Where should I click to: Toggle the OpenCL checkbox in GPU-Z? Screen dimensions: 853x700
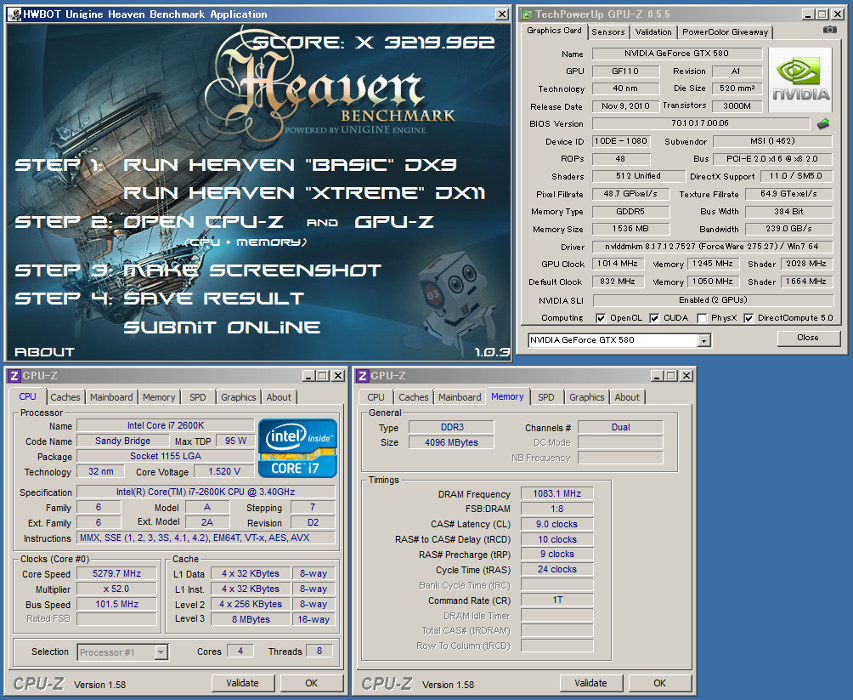601,318
